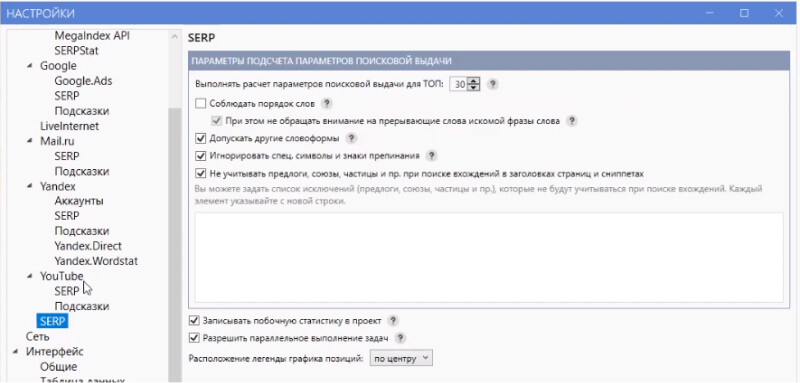Uncheck Допускать другие словоформы
Screen dimensions: 800x383
click(201, 138)
